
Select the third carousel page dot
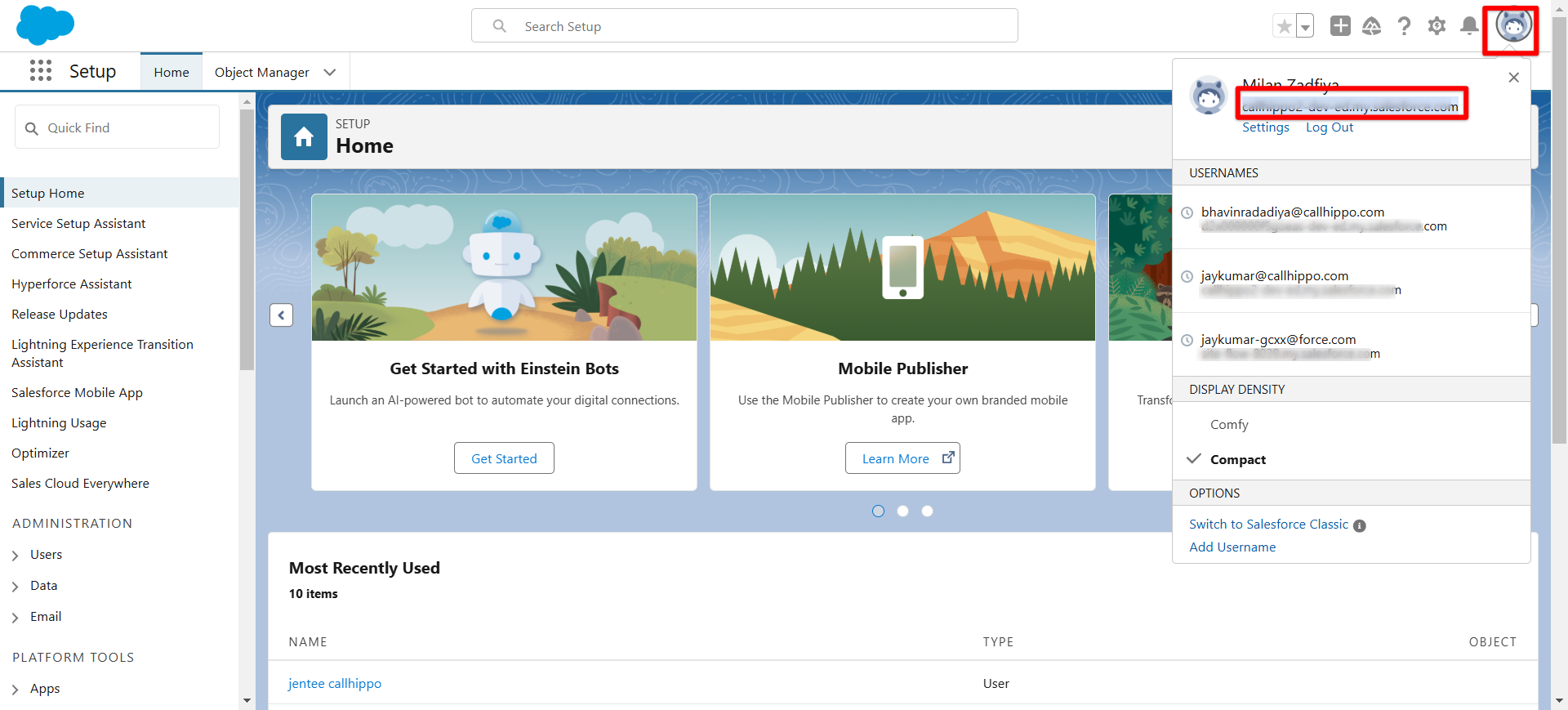tap(927, 511)
